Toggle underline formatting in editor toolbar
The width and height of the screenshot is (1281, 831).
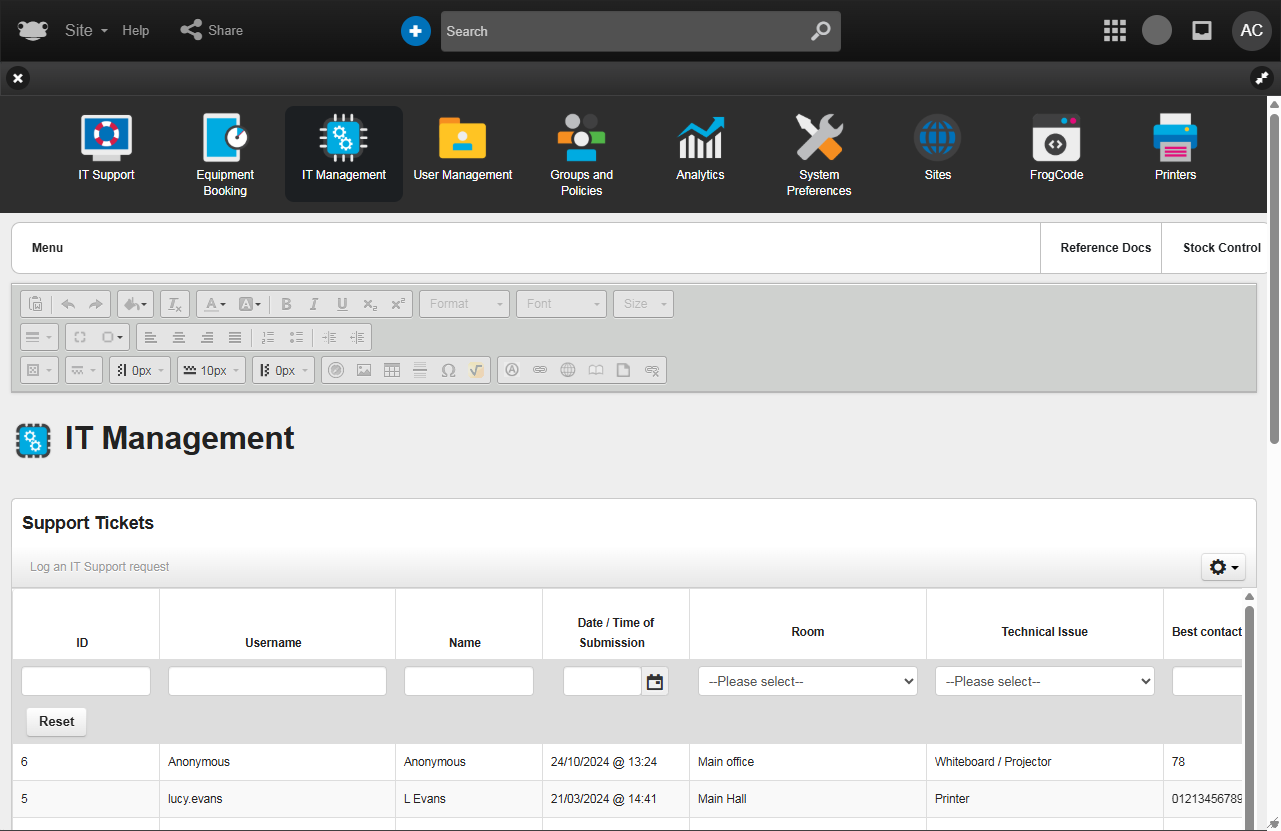pos(342,304)
